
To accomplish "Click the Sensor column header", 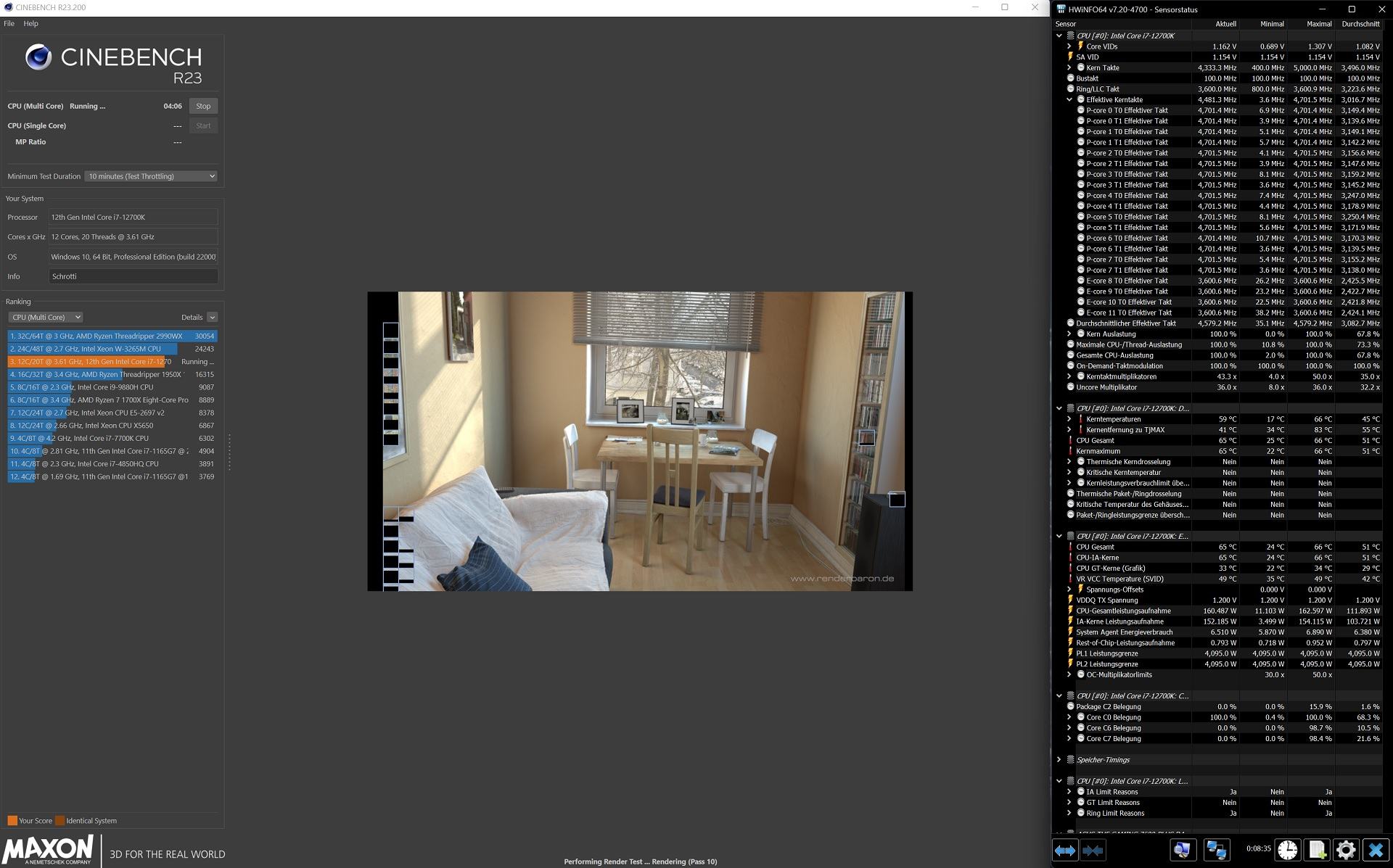I will [x=1066, y=24].
